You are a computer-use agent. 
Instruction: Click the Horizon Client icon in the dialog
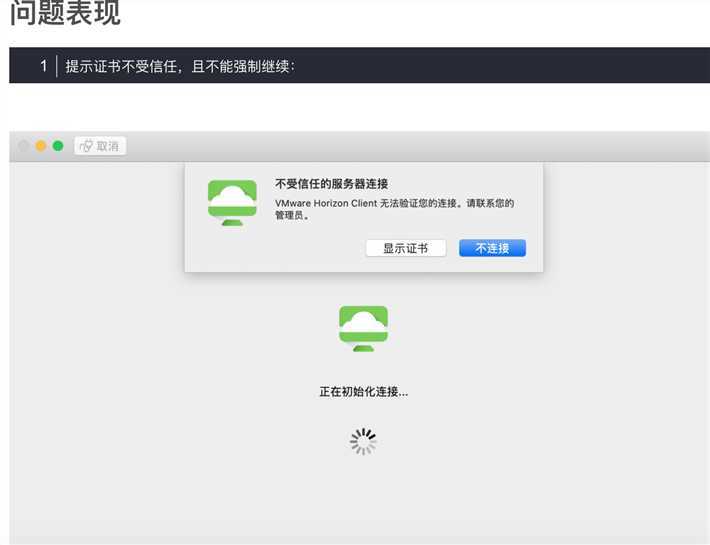coord(232,202)
